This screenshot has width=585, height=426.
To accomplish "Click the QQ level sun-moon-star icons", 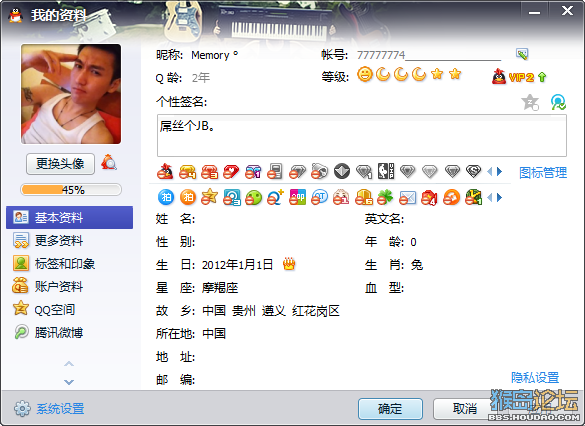I will [x=409, y=75].
